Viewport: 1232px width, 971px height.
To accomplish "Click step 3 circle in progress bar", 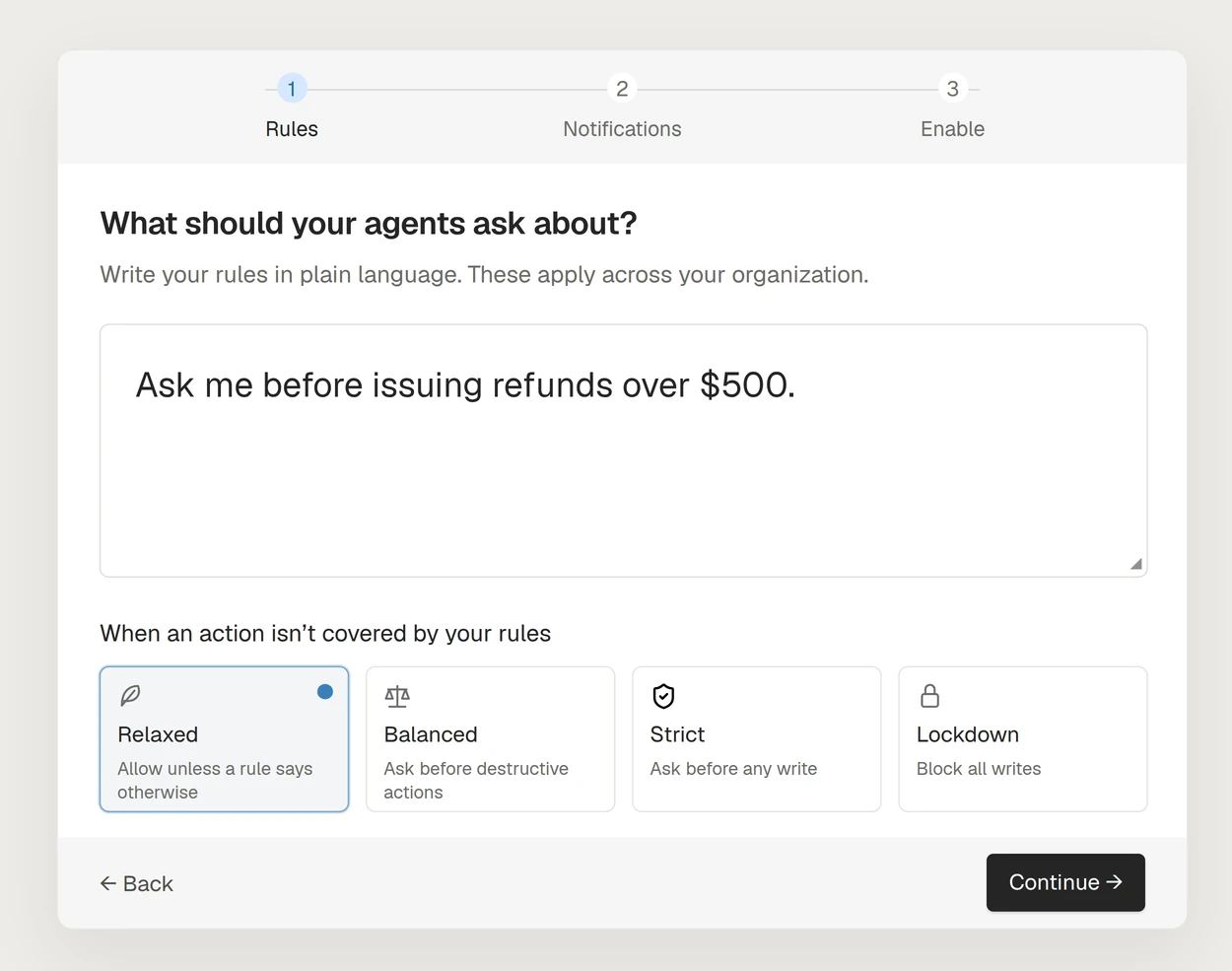I will click(952, 89).
